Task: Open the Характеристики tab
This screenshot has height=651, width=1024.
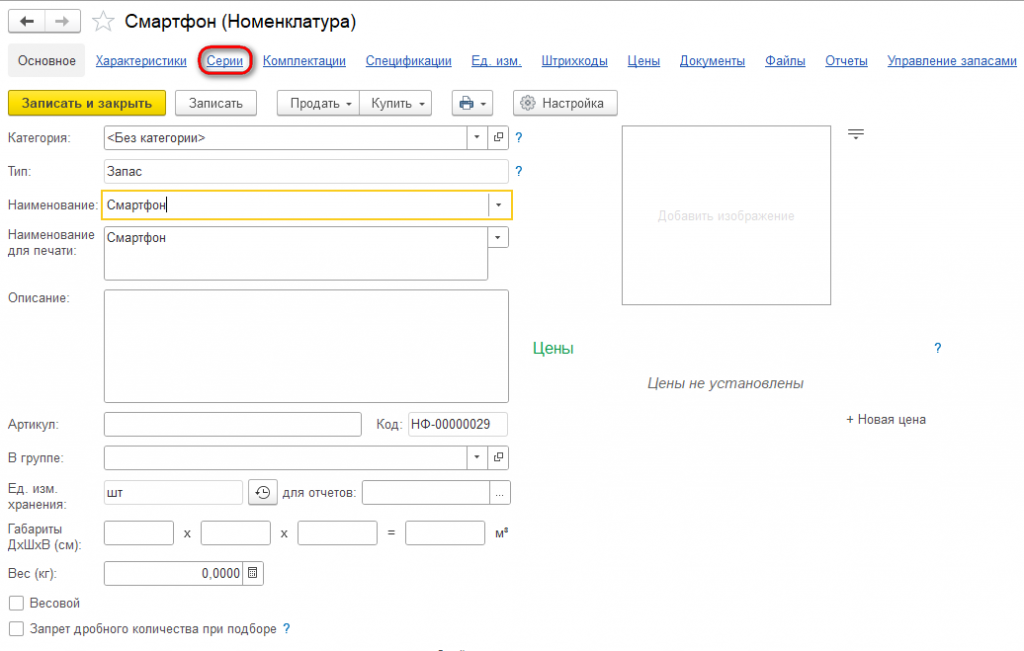Action: click(141, 61)
